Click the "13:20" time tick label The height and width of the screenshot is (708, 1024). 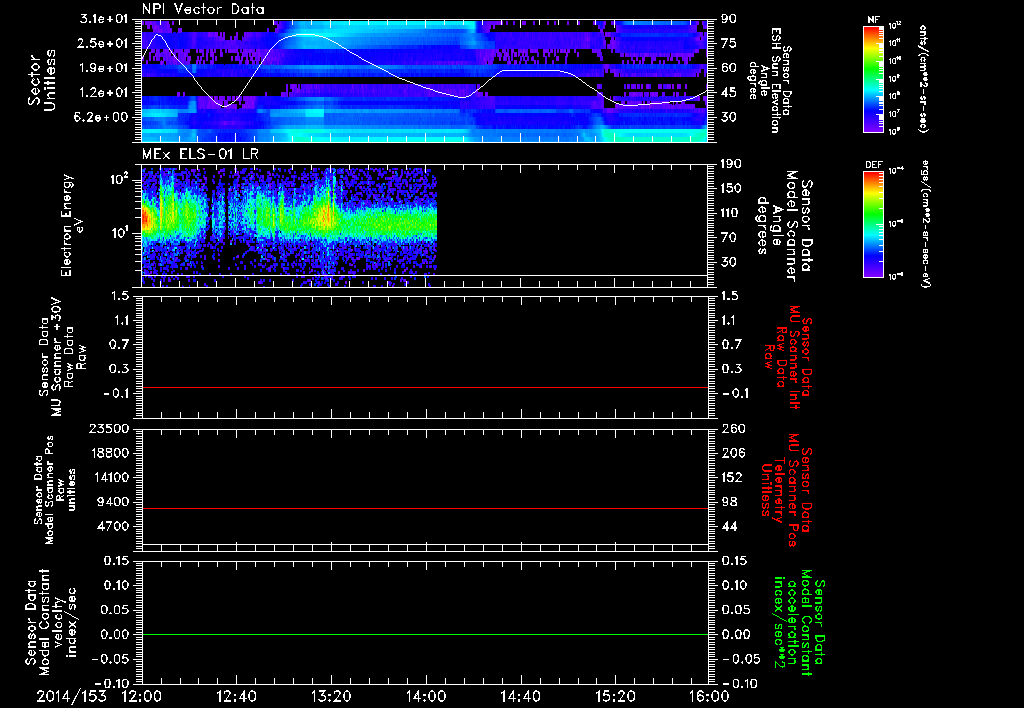[x=331, y=696]
